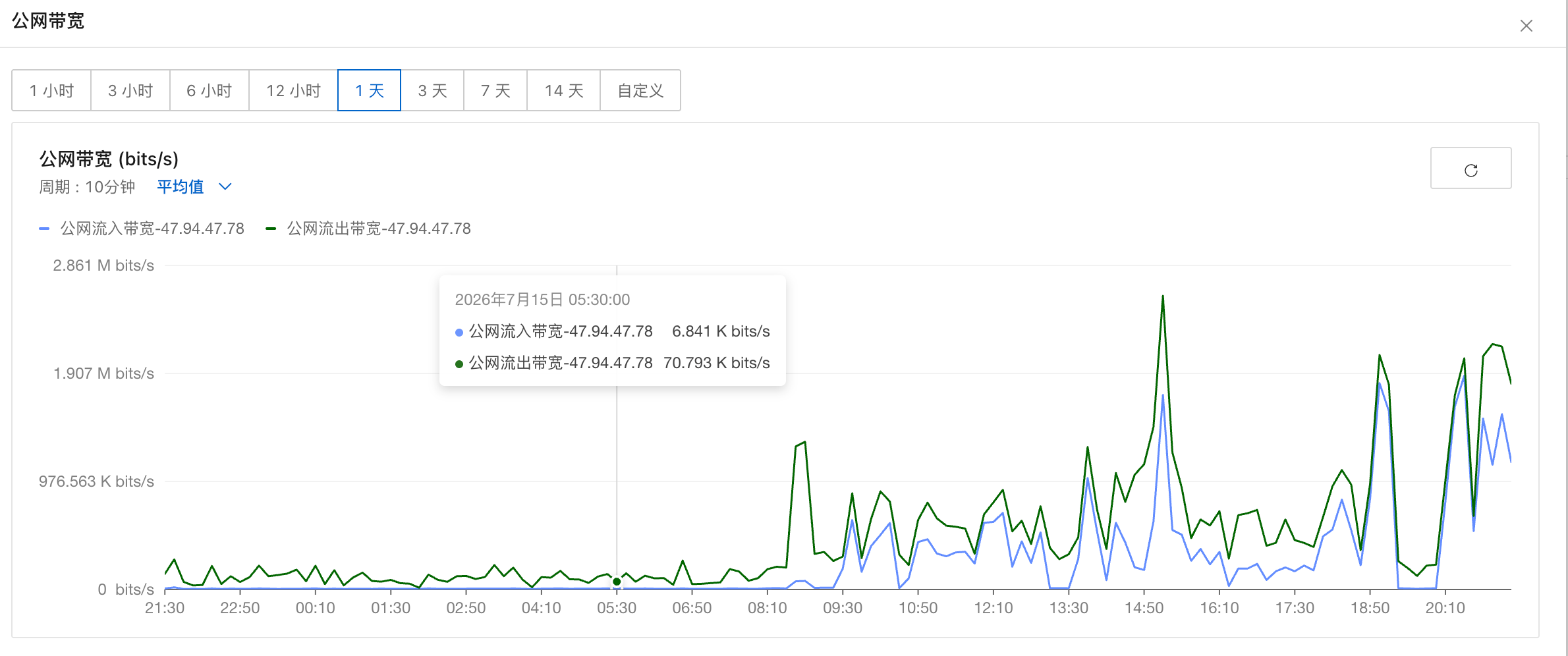Choose the 3 天 time range tab

pyautogui.click(x=432, y=91)
